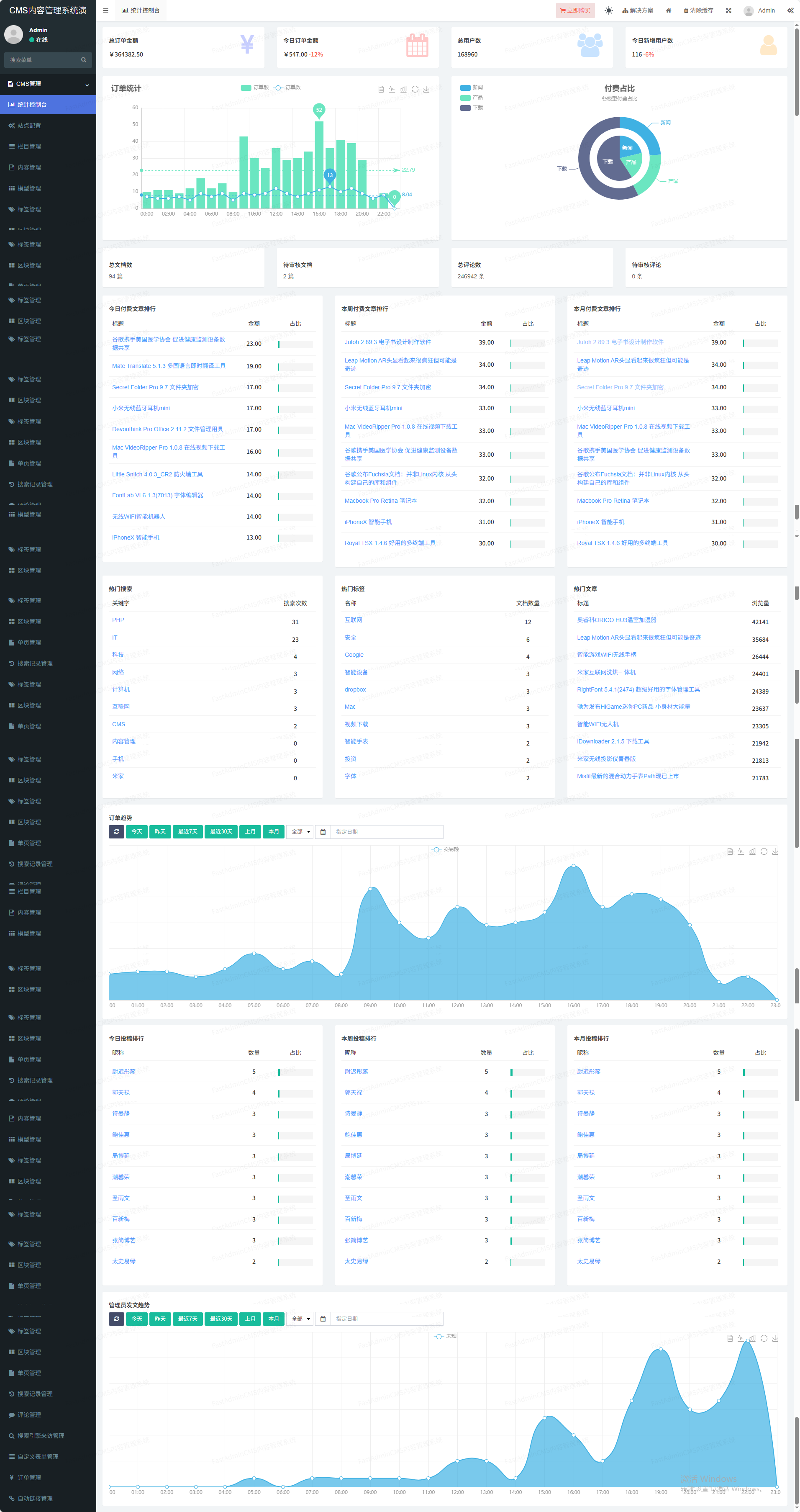Screen dimensions: 800x1512
Task: Click the 立即购买 button
Action: (x=575, y=10)
